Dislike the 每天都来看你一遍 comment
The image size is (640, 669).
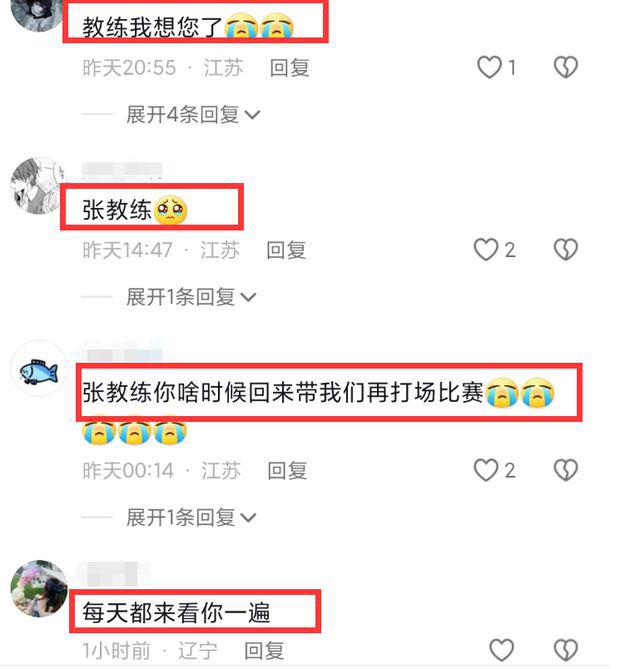(566, 650)
